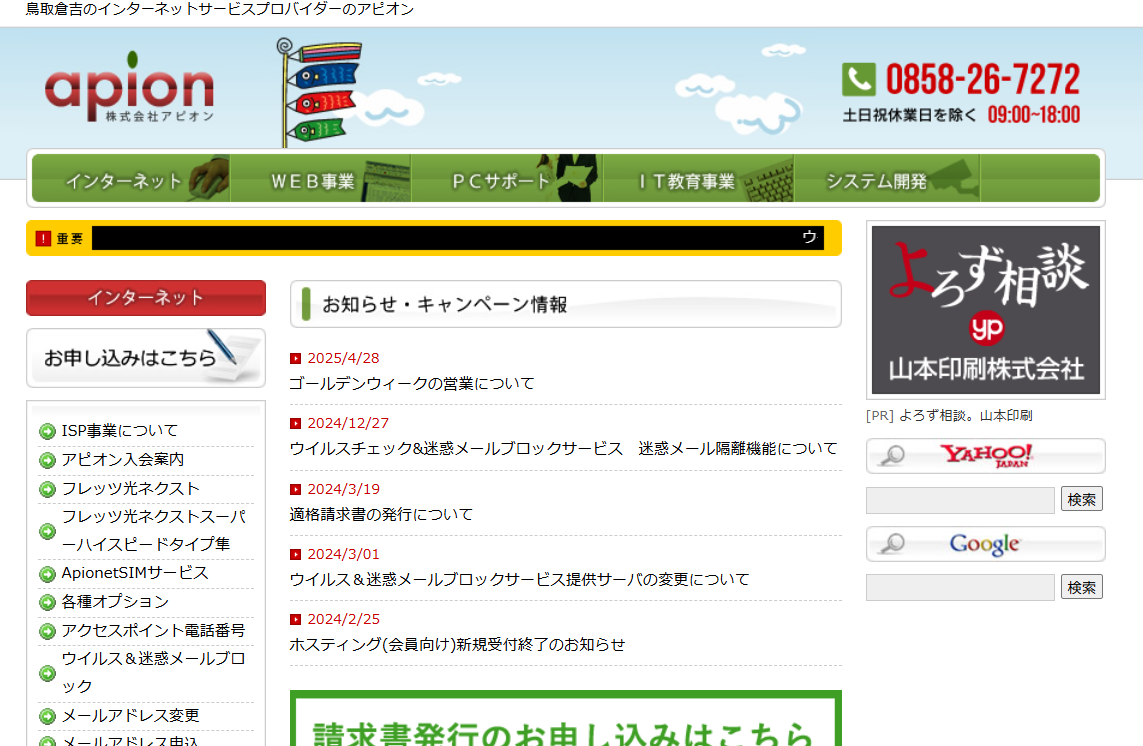Image resolution: width=1143 pixels, height=746 pixels.
Task: Click the Apion company logo
Action: pos(128,89)
